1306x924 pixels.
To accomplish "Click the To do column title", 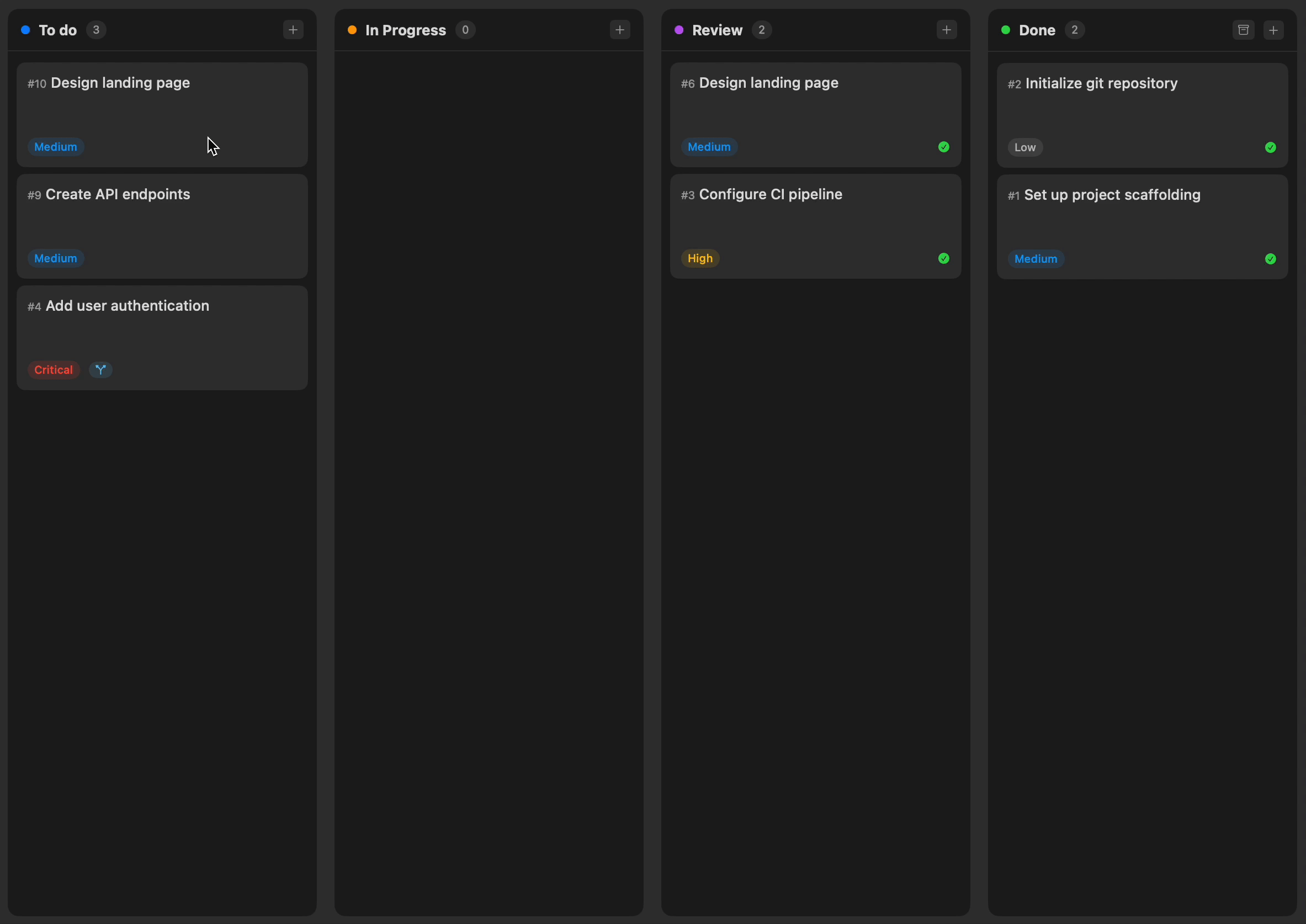I will (57, 30).
